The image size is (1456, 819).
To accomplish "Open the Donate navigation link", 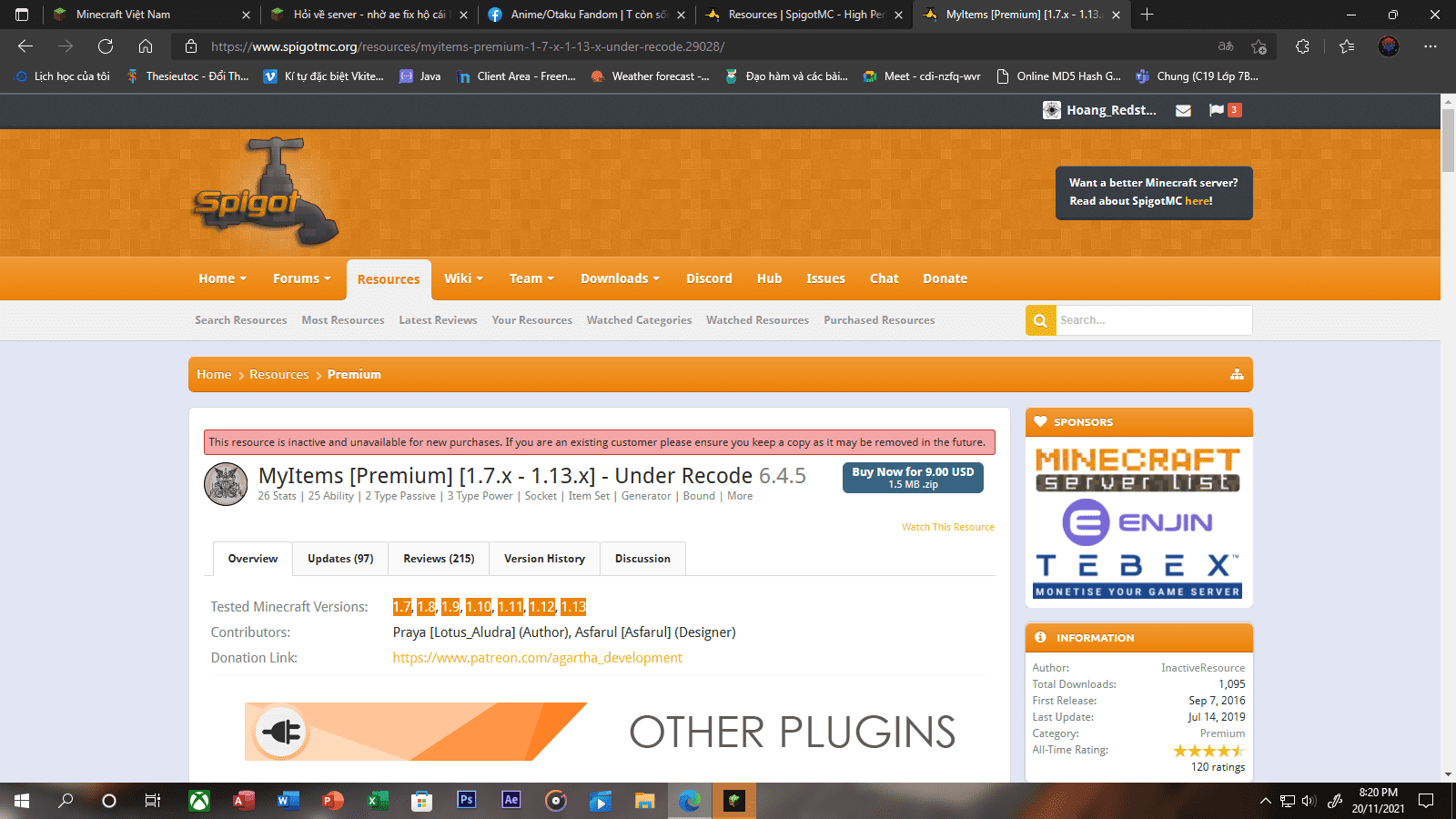I will click(945, 278).
